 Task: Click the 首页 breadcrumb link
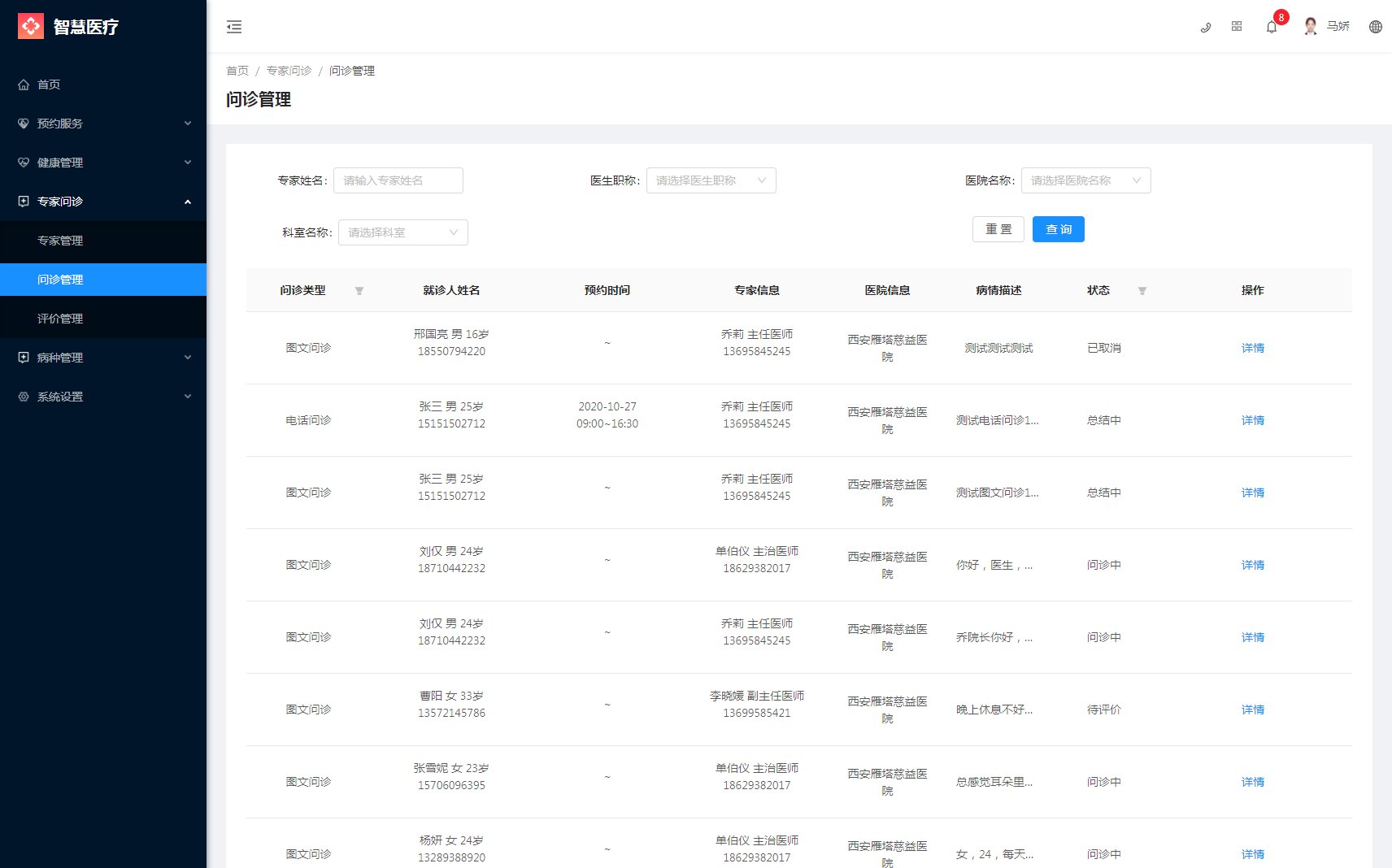[237, 71]
